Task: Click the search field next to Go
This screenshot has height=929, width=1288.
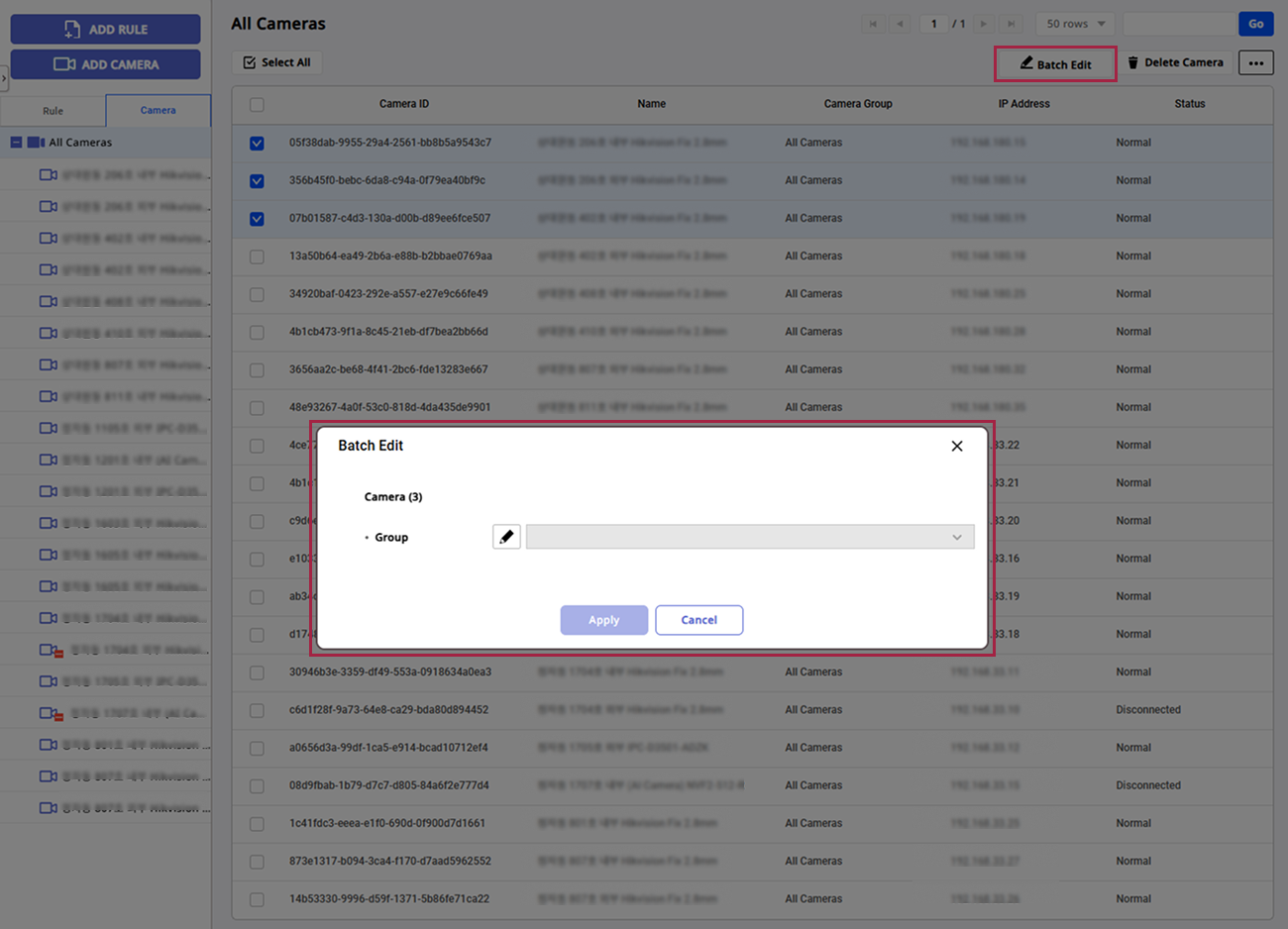Action: tap(1179, 24)
